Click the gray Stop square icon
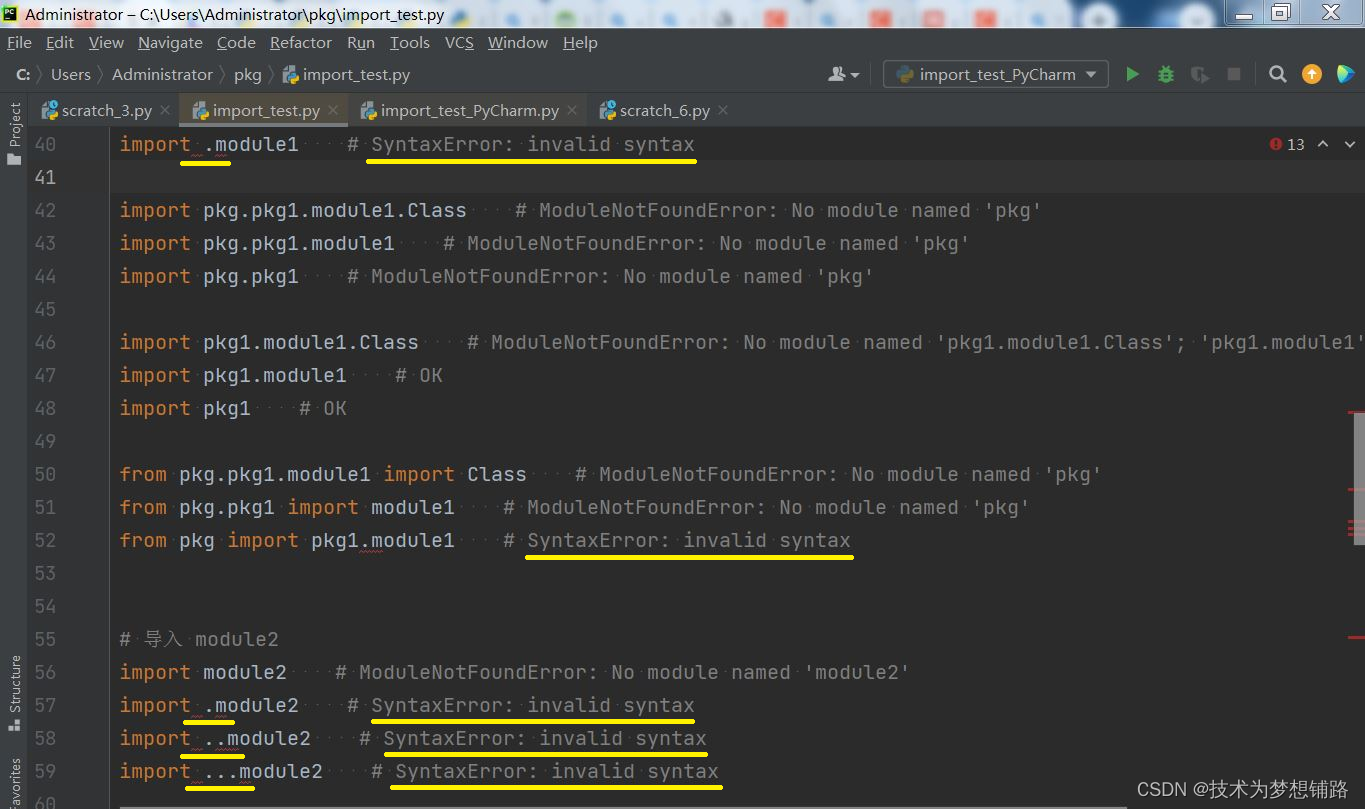 tap(1234, 74)
